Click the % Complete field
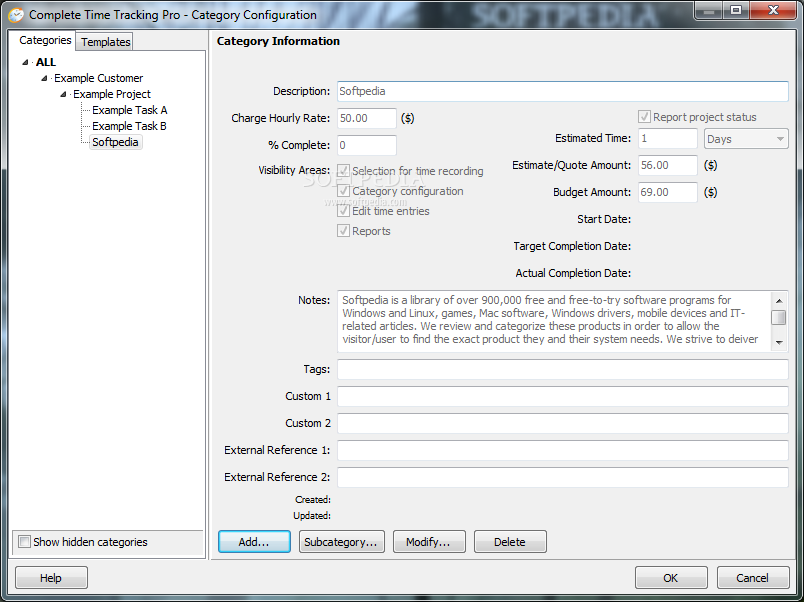This screenshot has height=602, width=804. (367, 145)
